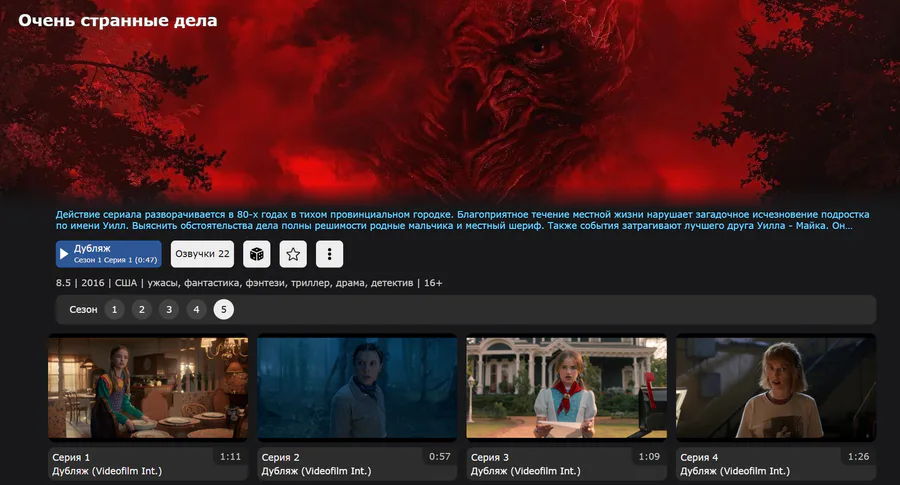Open Серия 3 episode thumbnail
The height and width of the screenshot is (485, 900).
(567, 387)
